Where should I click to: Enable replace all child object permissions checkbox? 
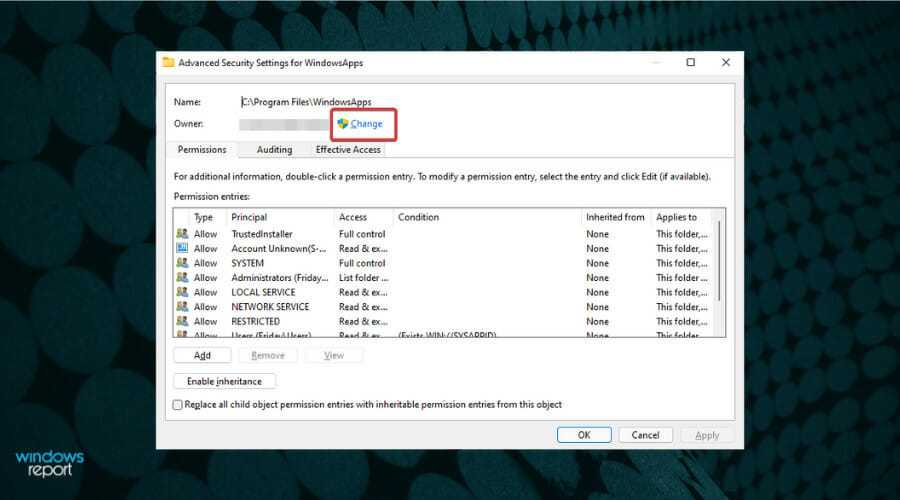point(178,405)
